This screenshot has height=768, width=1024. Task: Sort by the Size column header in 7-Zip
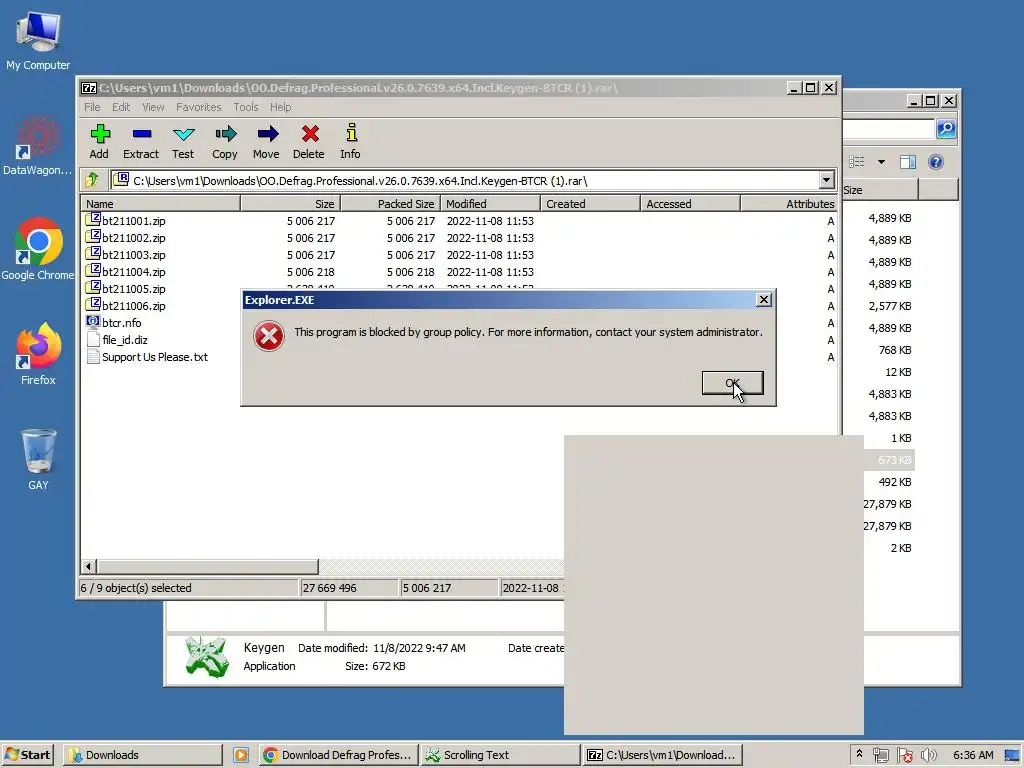pyautogui.click(x=291, y=204)
